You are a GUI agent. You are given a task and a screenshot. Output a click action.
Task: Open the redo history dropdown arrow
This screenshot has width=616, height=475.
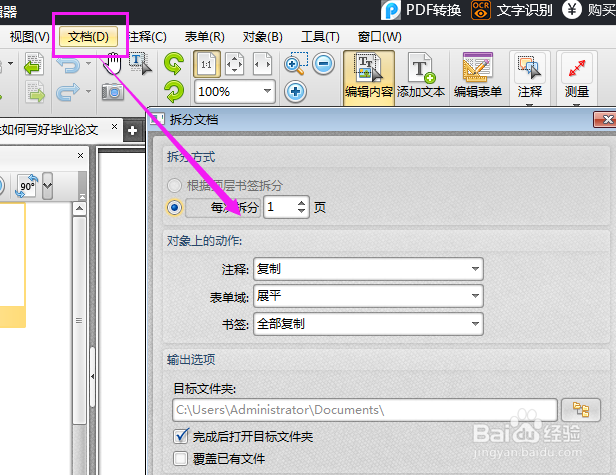[x=88, y=92]
